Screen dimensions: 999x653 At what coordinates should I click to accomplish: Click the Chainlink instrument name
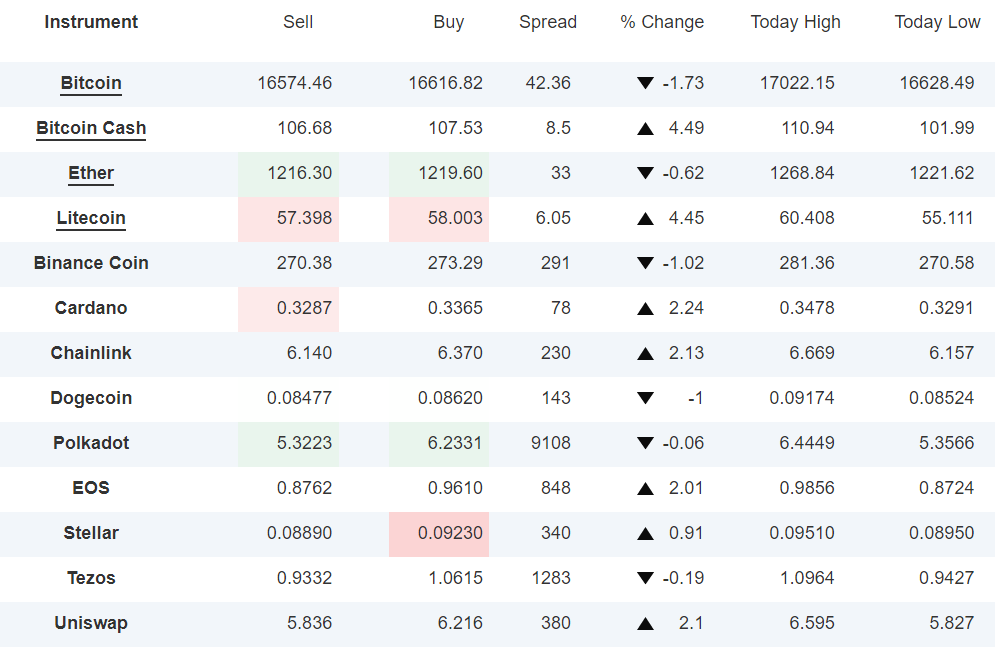tap(91, 353)
